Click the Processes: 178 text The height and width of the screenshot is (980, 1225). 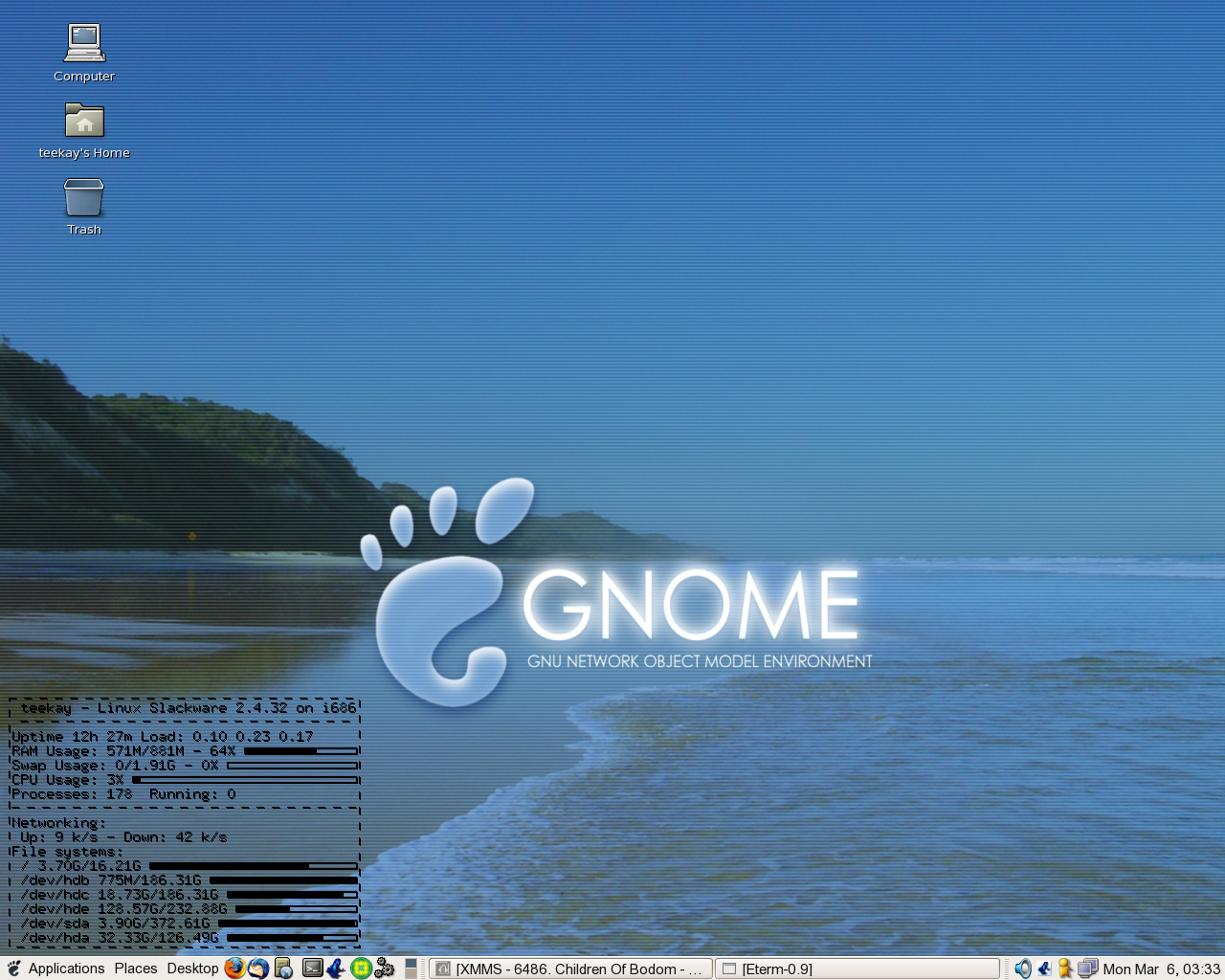coord(72,793)
